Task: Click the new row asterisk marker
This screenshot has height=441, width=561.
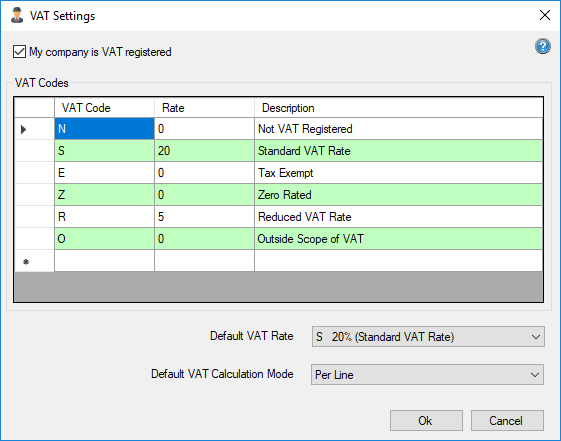Action: 26,262
